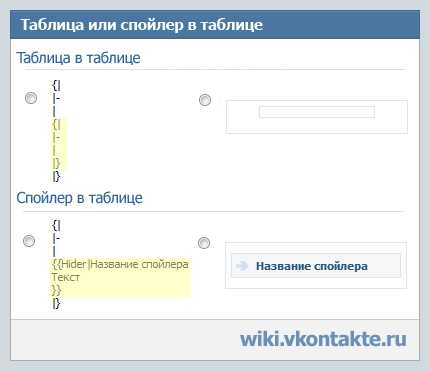Click the inner nested table preview box

pyautogui.click(x=317, y=112)
